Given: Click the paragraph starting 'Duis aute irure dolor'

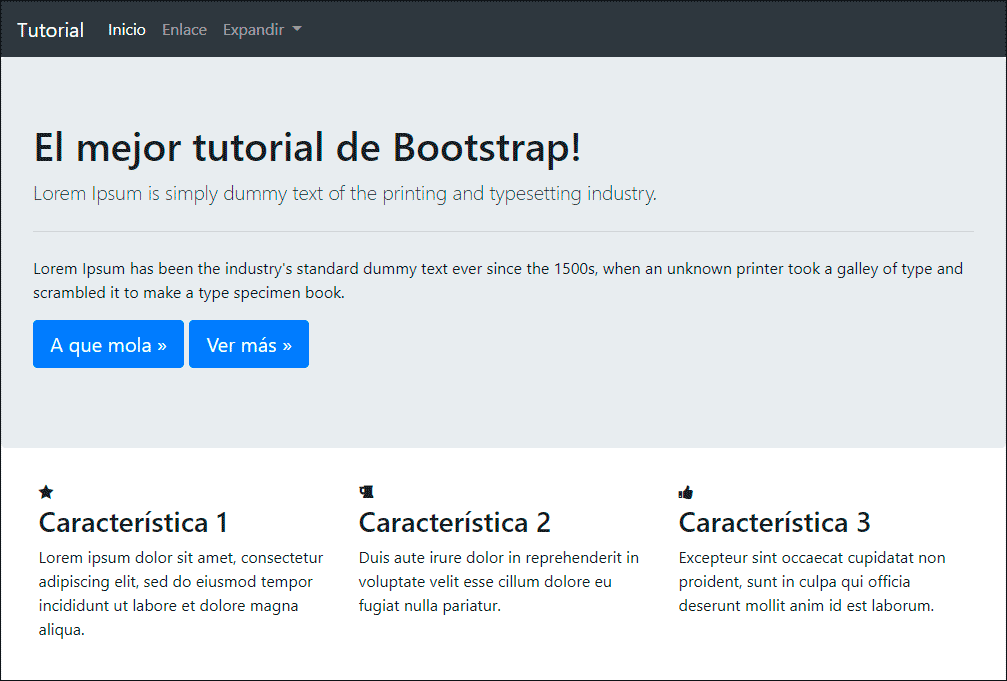Looking at the screenshot, I should 499,581.
